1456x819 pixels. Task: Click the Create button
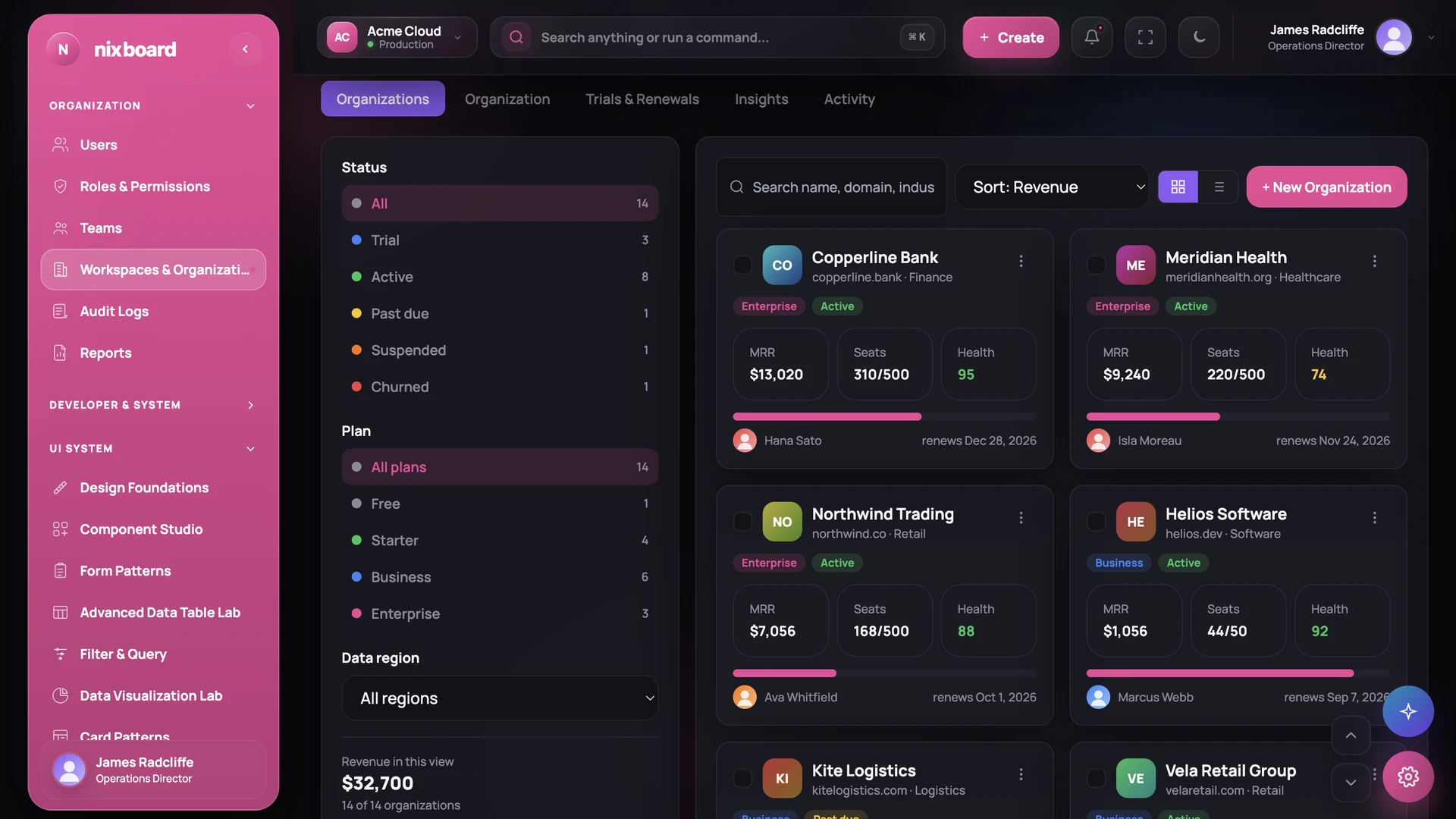tap(1011, 37)
